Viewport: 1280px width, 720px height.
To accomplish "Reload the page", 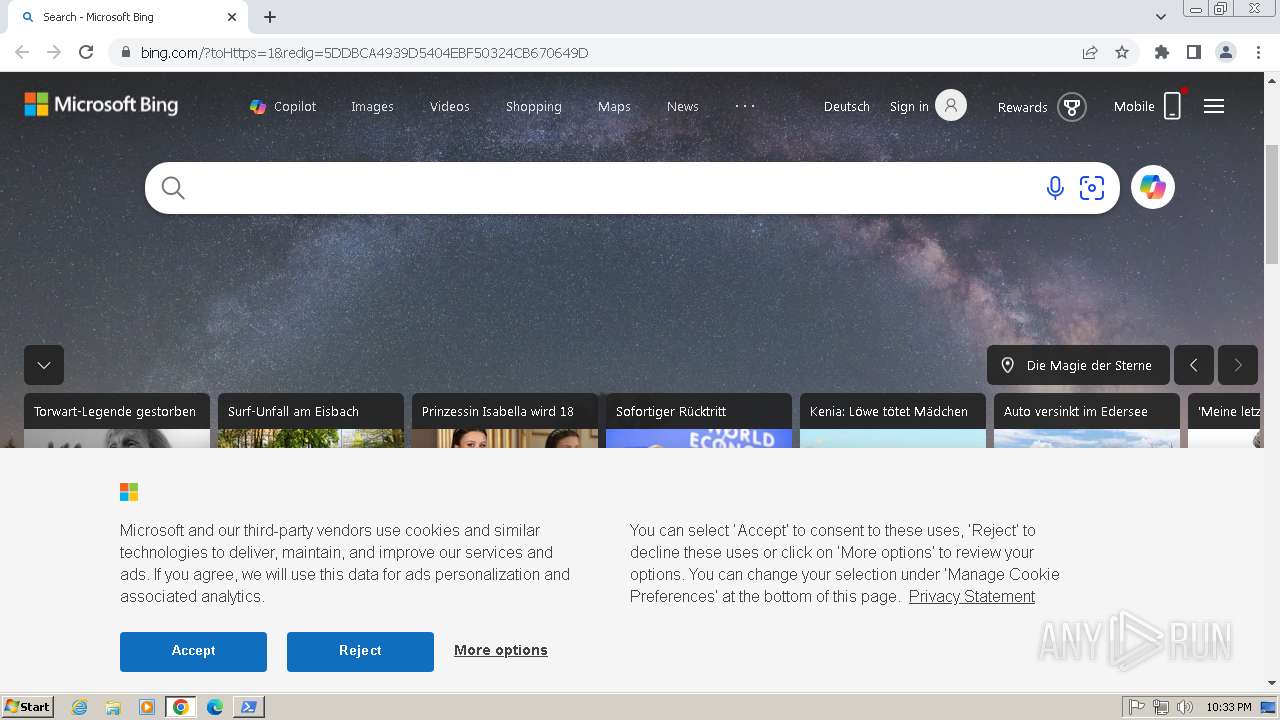I will pyautogui.click(x=86, y=52).
